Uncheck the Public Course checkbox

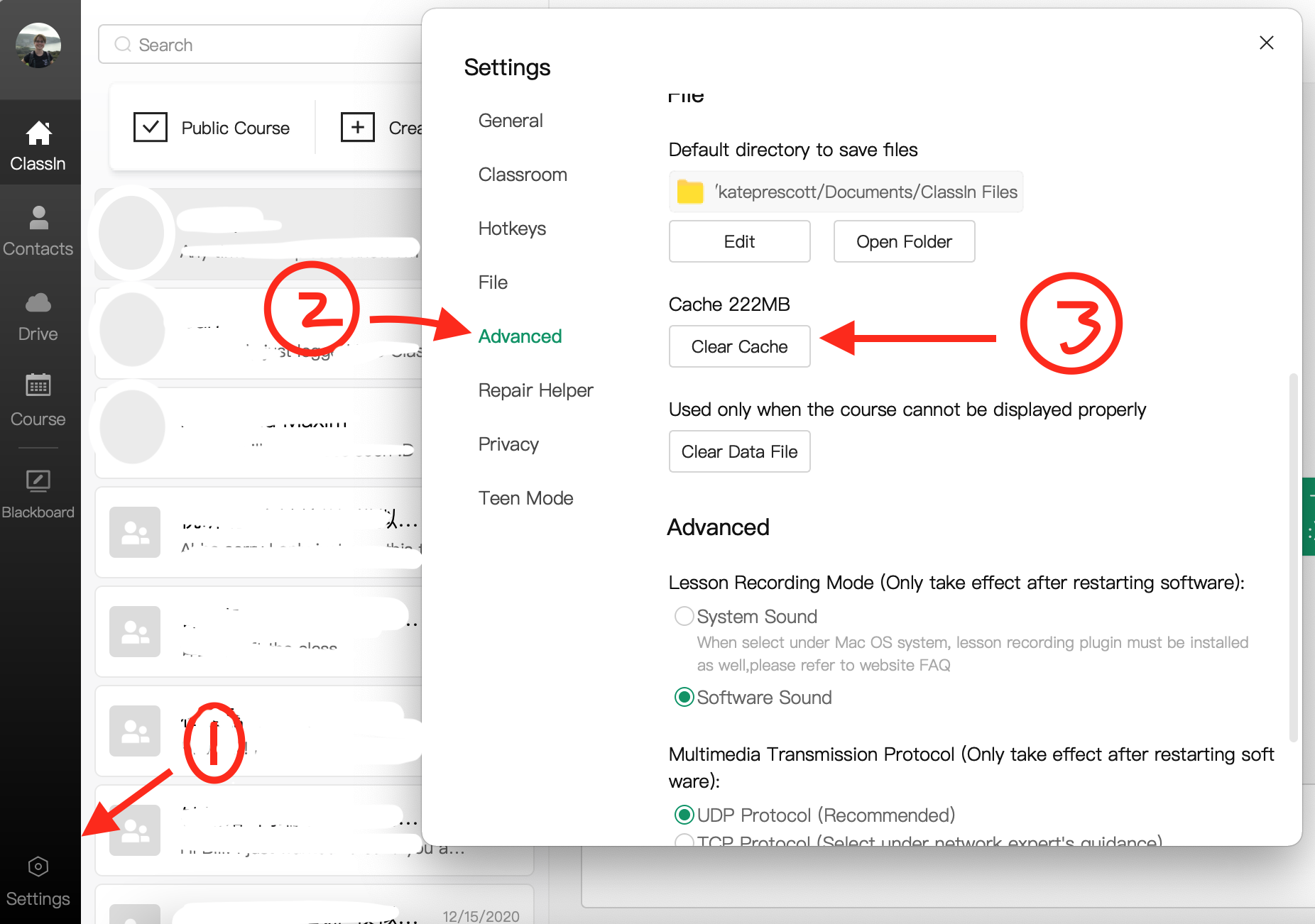coord(151,127)
